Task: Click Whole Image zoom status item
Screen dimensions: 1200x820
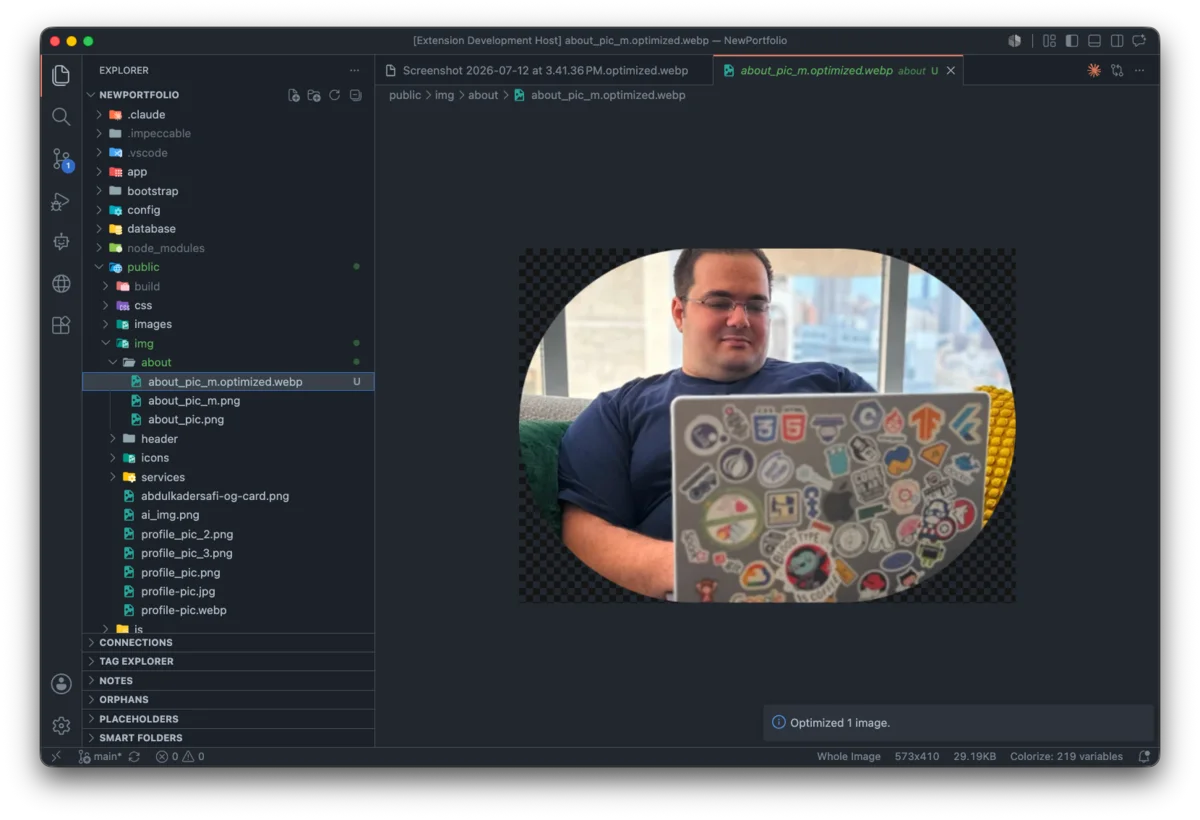Action: coord(849,757)
